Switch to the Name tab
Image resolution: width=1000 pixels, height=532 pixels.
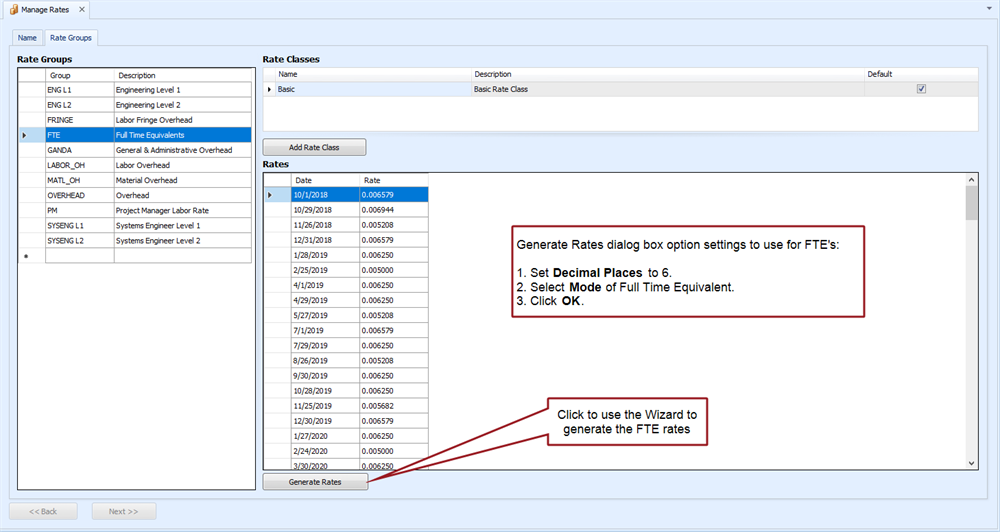pyautogui.click(x=27, y=38)
